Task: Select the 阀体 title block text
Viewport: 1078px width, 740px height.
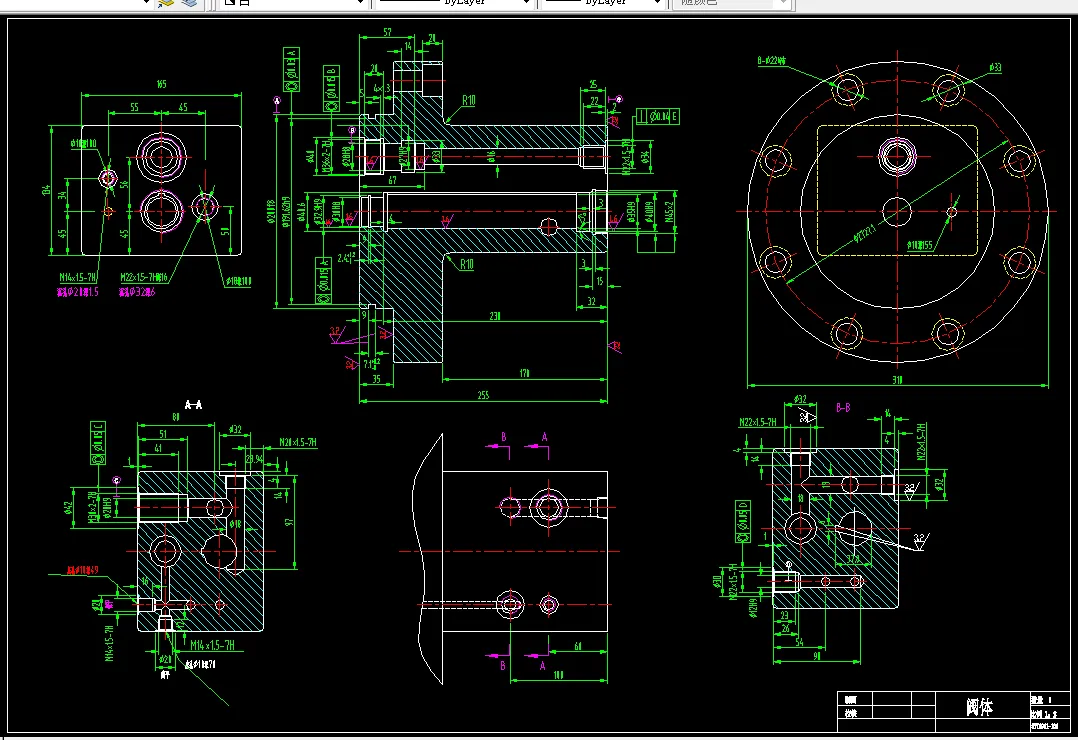Action: 979,707
